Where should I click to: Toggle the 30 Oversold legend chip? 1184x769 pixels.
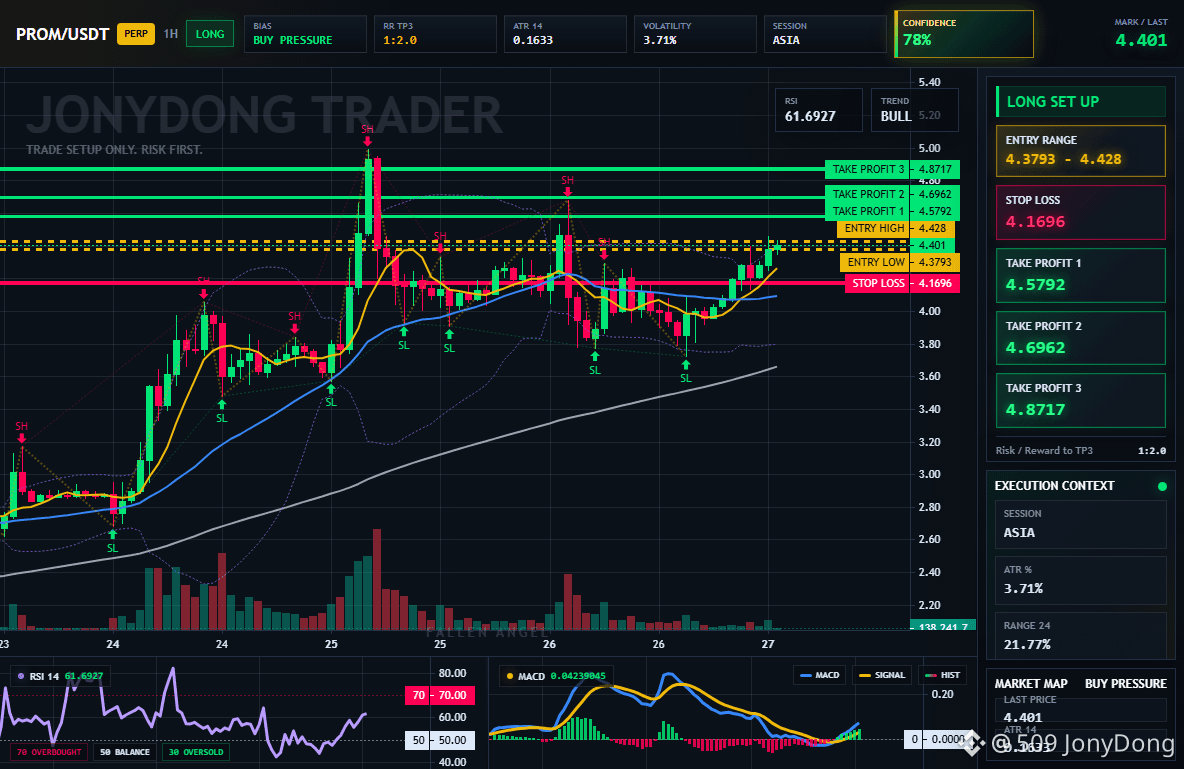(x=196, y=752)
